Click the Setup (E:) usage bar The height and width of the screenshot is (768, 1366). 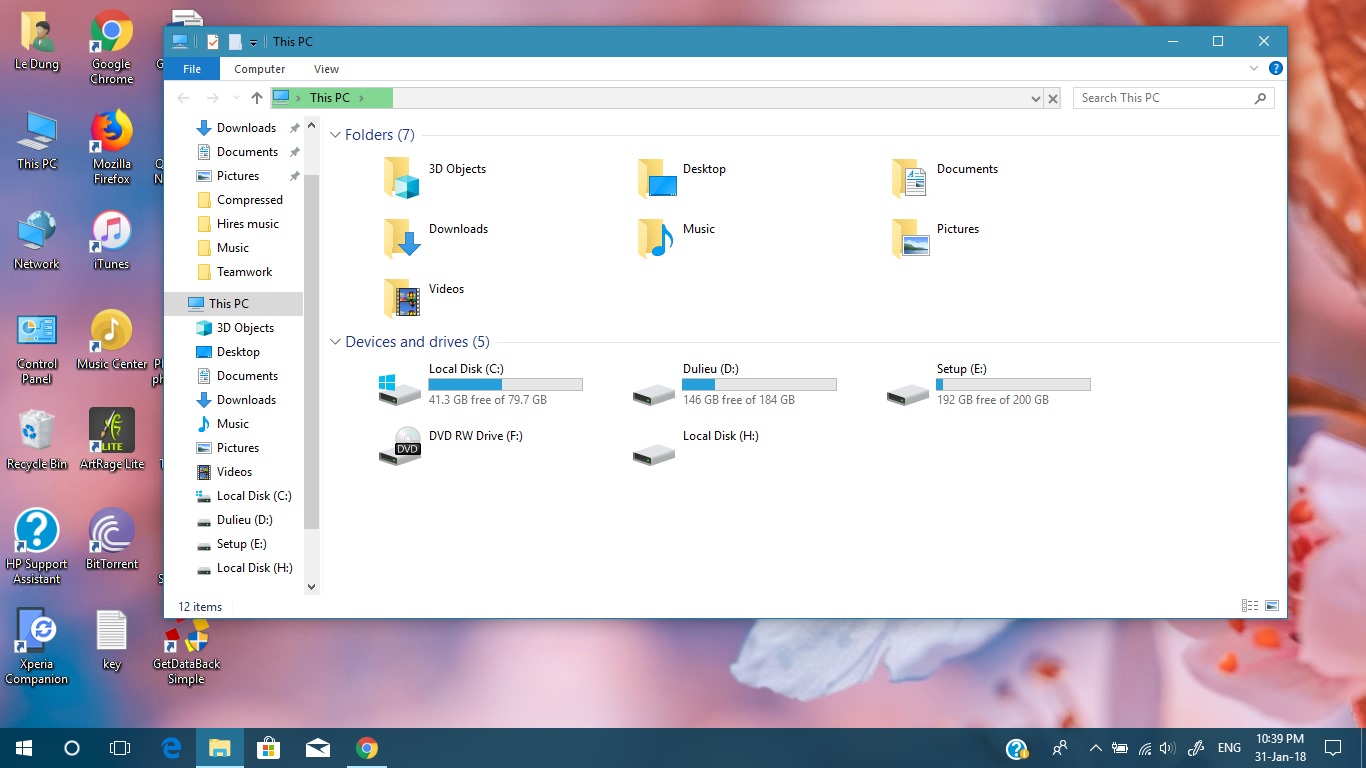click(x=1013, y=385)
